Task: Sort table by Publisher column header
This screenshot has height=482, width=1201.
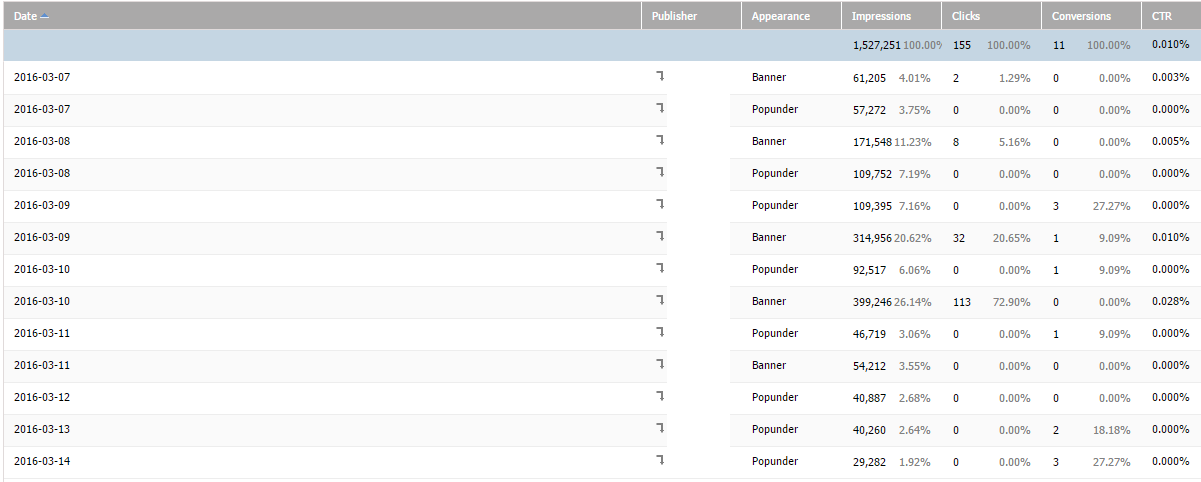Action: point(674,16)
